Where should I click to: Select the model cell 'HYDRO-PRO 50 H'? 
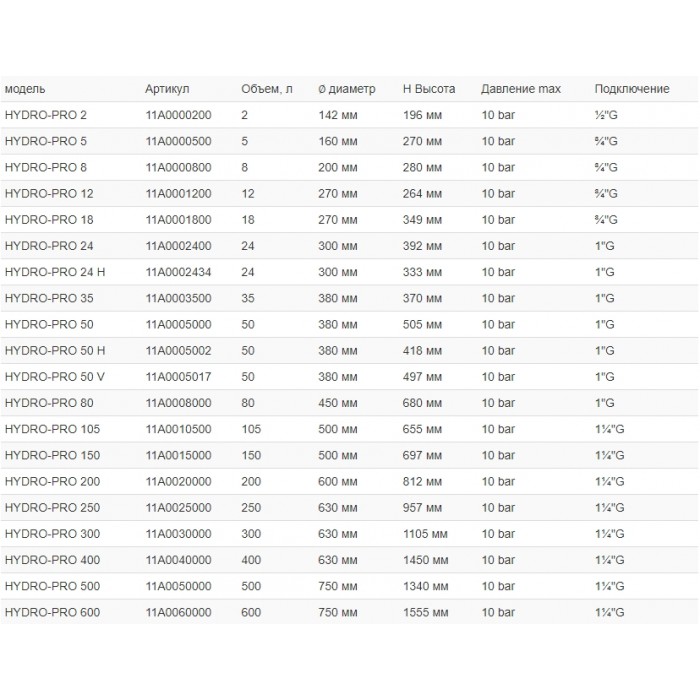[x=55, y=351]
